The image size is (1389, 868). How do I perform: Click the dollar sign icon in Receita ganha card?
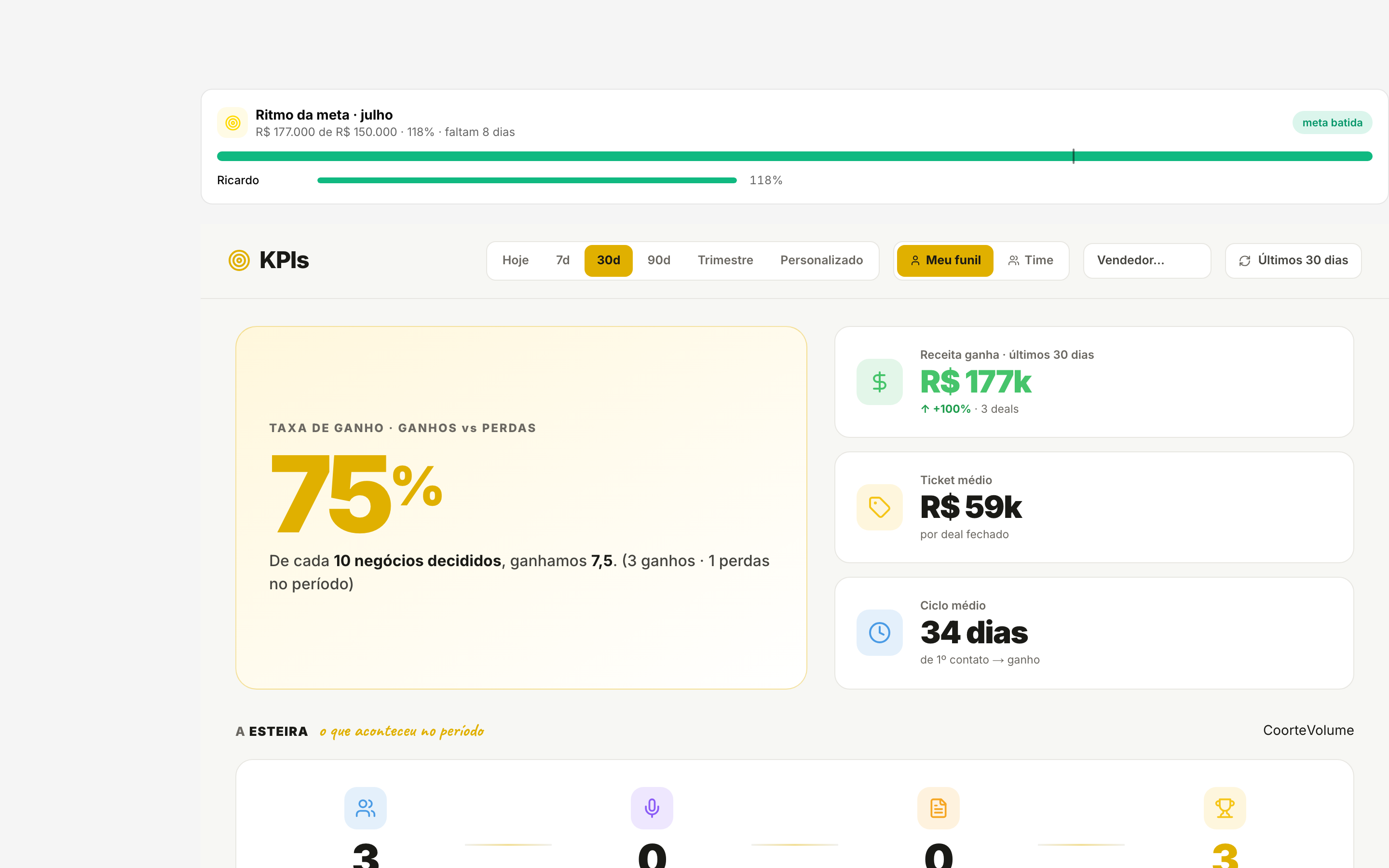879,382
